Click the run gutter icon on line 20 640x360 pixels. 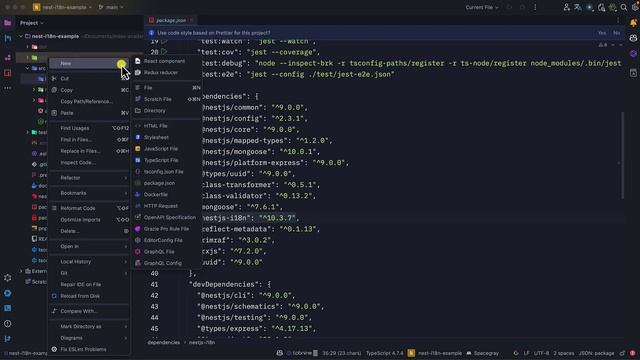tap(164, 52)
